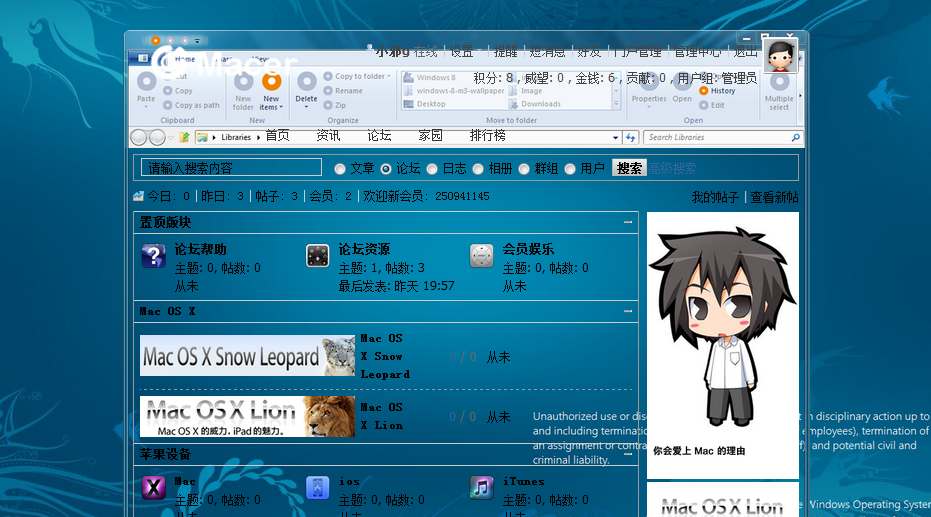Select the 日志 radio button
This screenshot has width=931, height=517.
pos(432,169)
